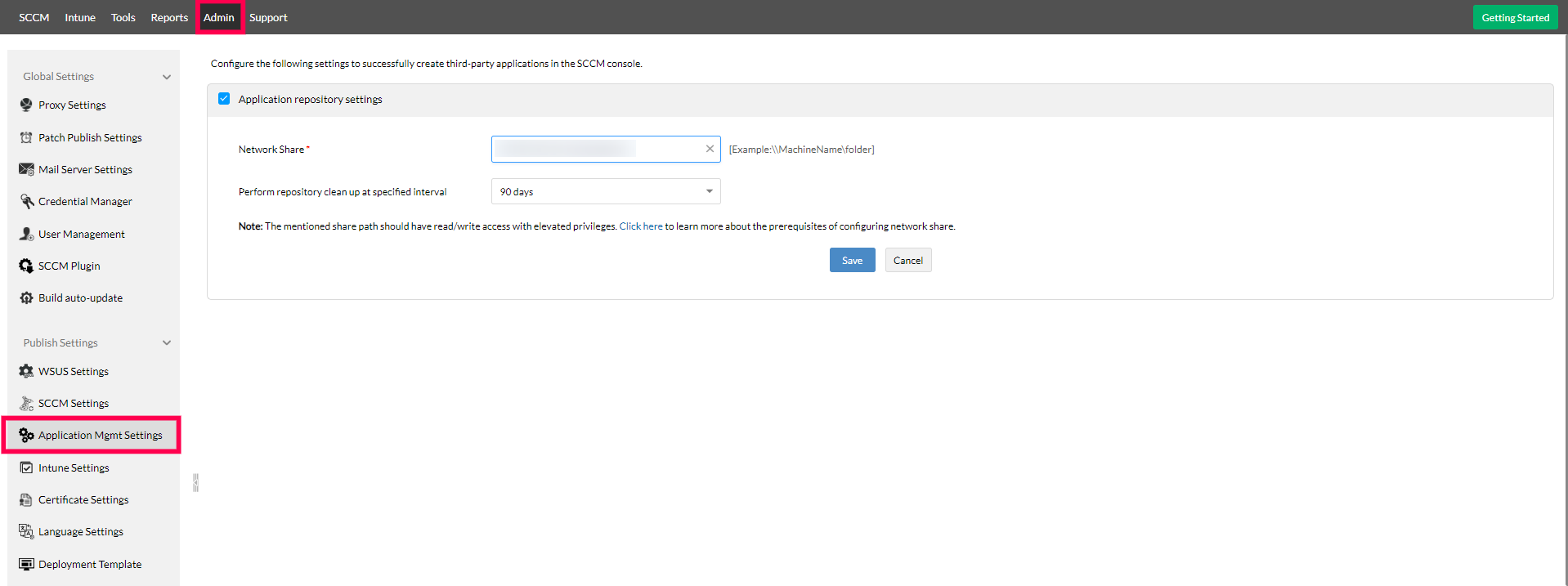This screenshot has height=586, width=1568.
Task: Click the Mail Server Settings envelope icon
Action: click(26, 169)
